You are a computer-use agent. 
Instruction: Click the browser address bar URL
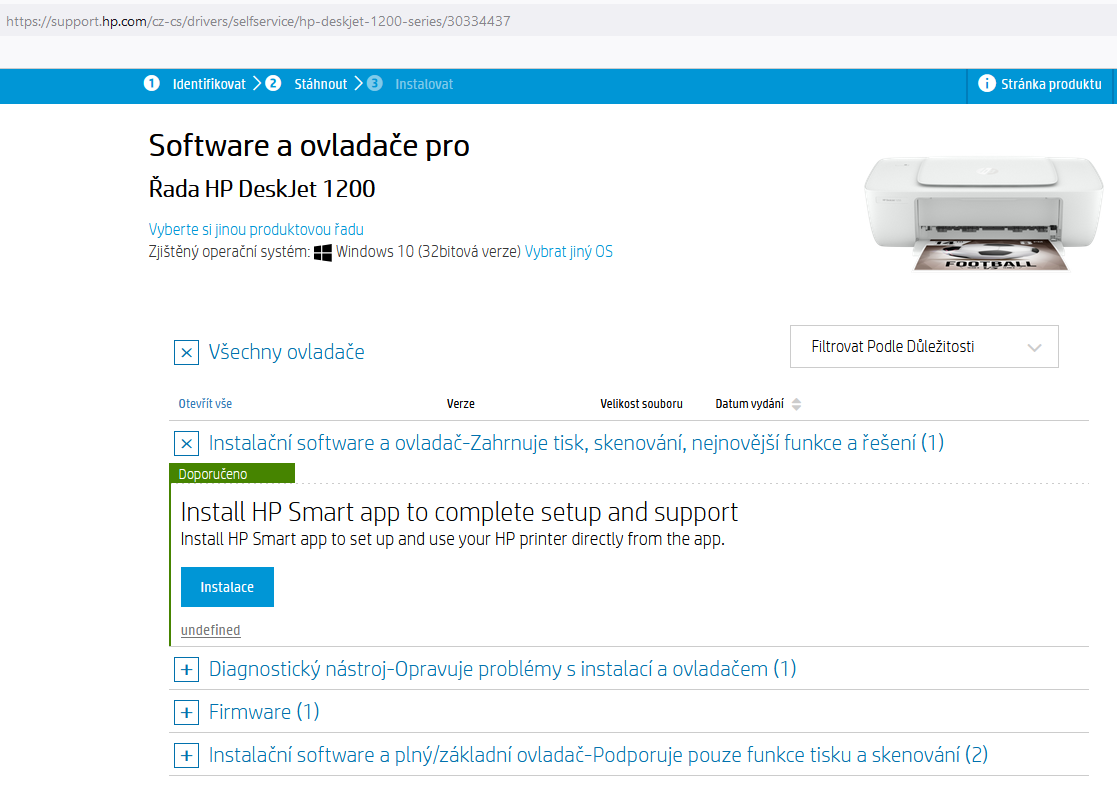[260, 20]
